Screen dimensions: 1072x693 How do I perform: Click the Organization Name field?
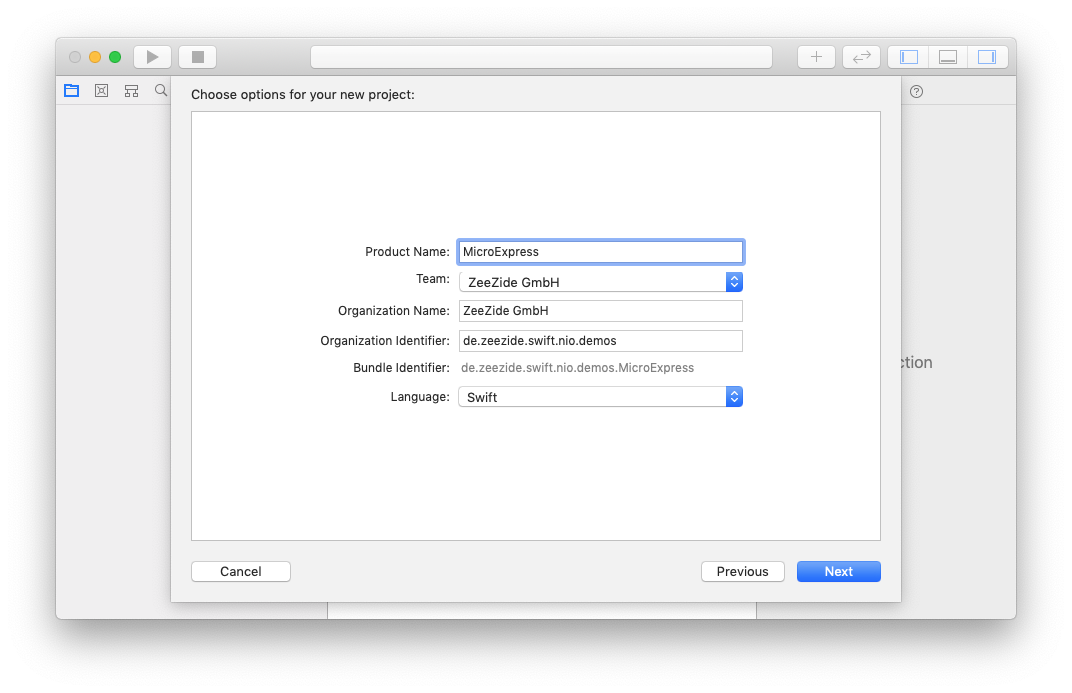click(x=601, y=311)
